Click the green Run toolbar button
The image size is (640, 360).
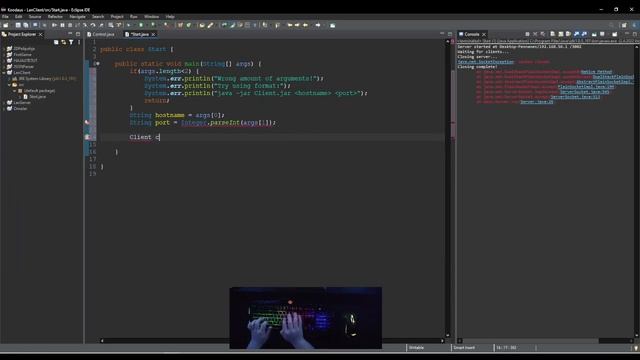coord(141,25)
